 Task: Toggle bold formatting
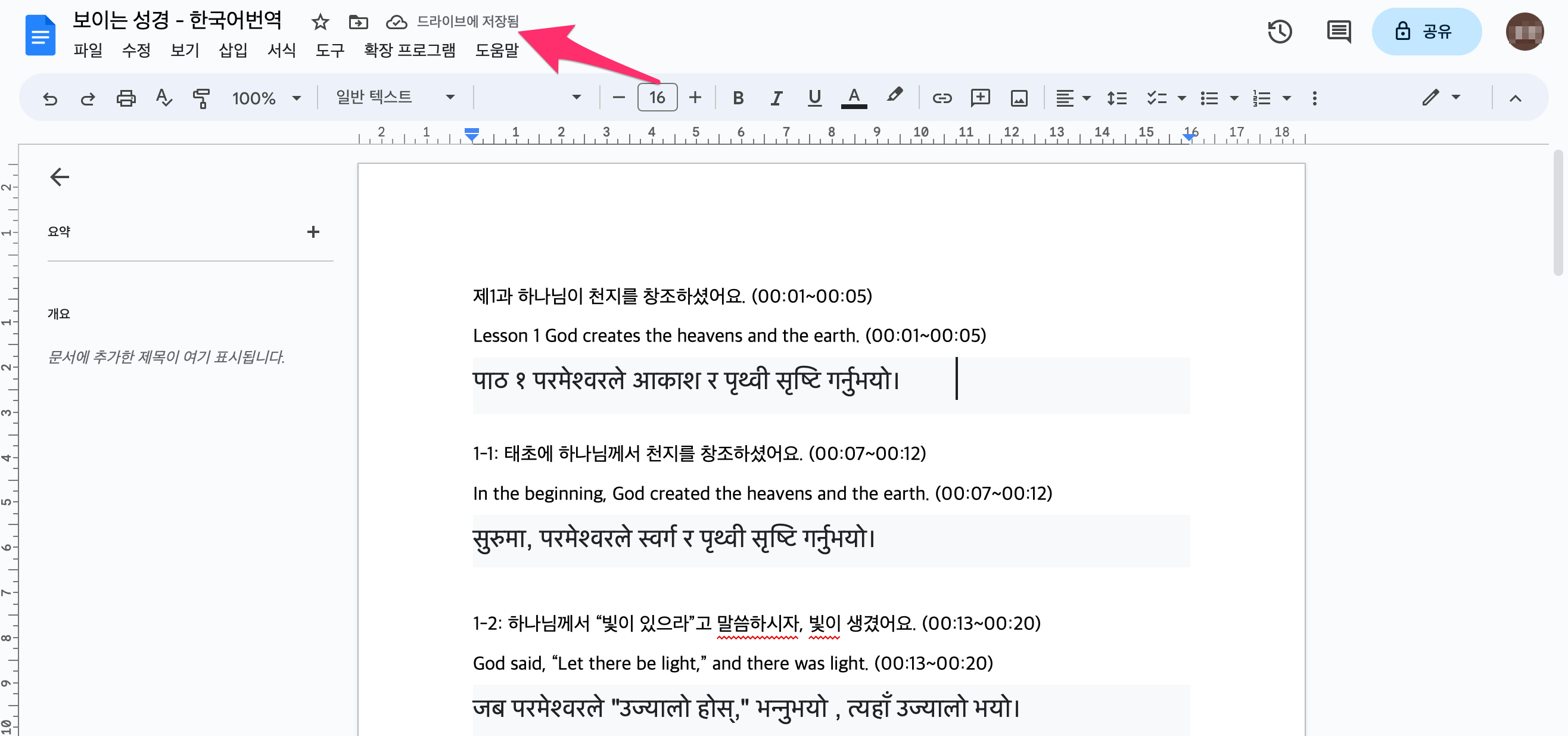pos(738,98)
